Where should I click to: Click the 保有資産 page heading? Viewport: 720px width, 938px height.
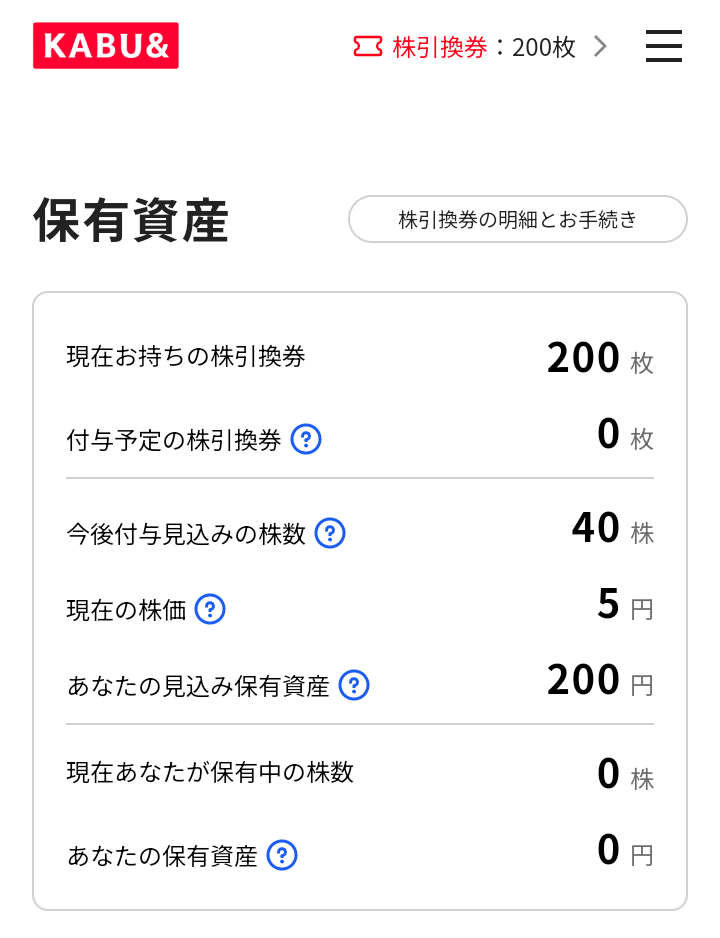[x=131, y=221]
